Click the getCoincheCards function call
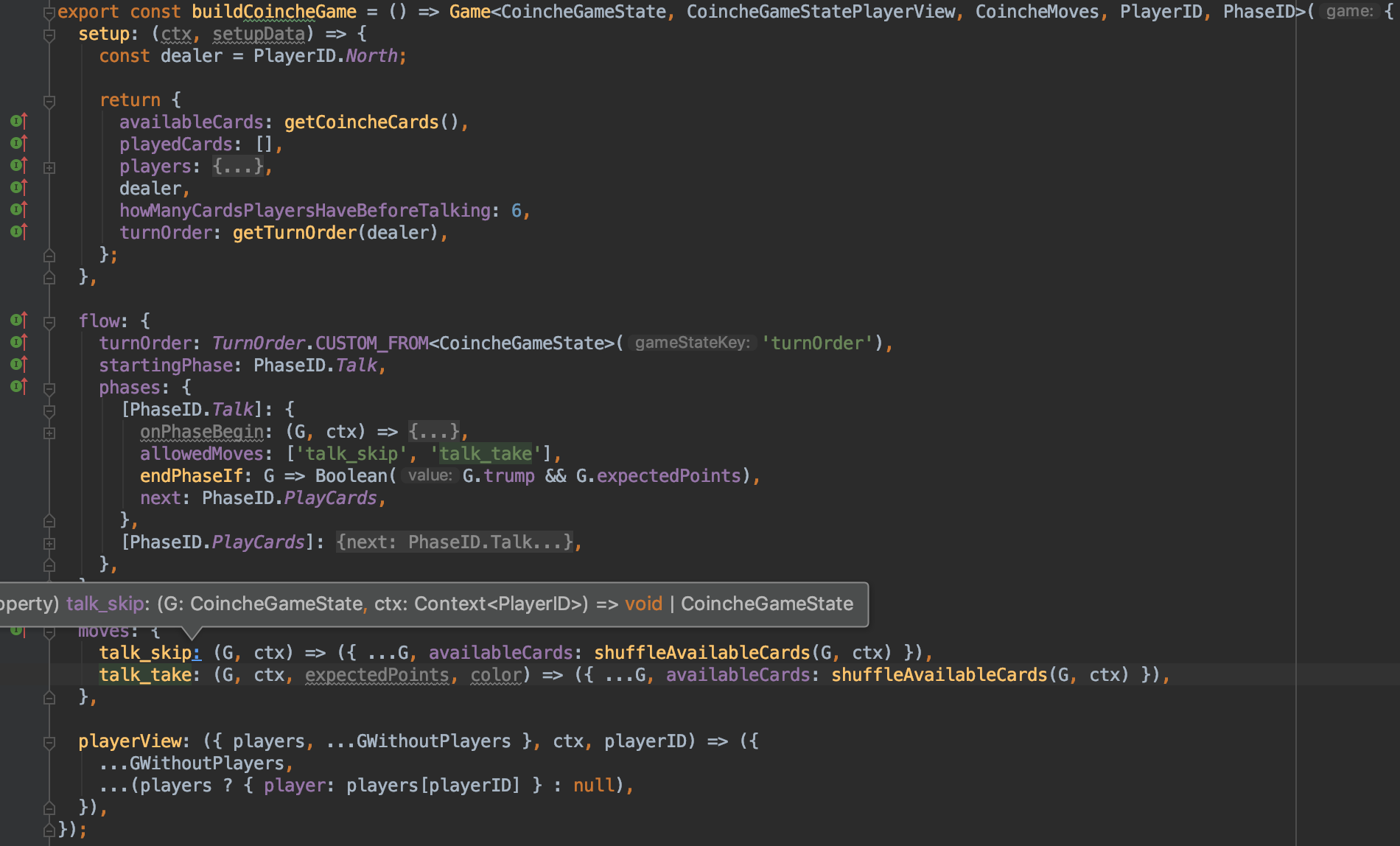Viewport: 1400px width, 846px height. [362, 122]
